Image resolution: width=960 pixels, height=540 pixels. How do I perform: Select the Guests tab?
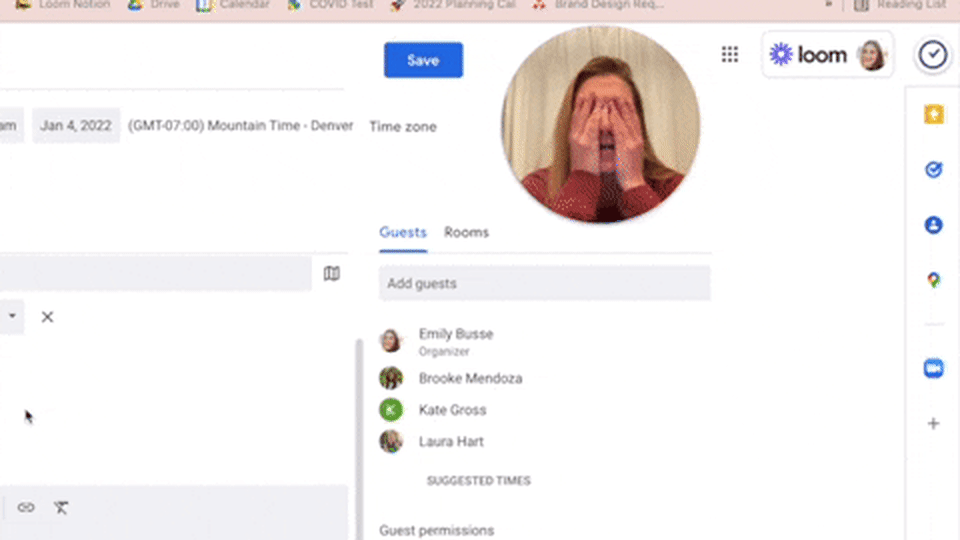pyautogui.click(x=402, y=232)
